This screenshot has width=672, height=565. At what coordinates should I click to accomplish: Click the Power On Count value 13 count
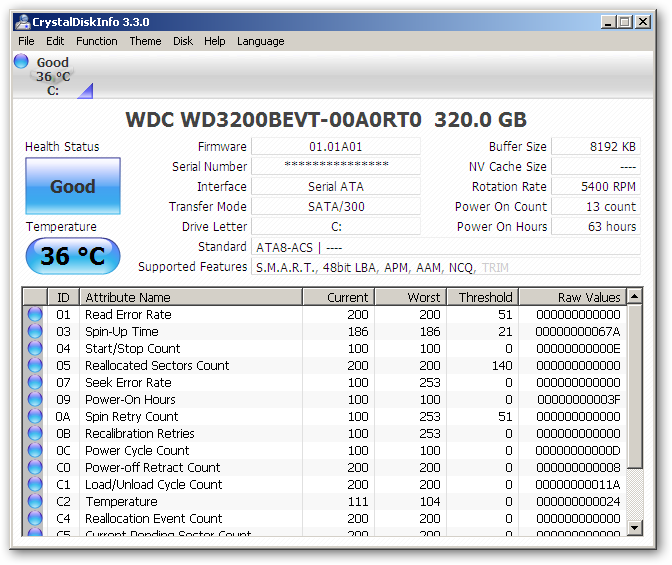596,207
